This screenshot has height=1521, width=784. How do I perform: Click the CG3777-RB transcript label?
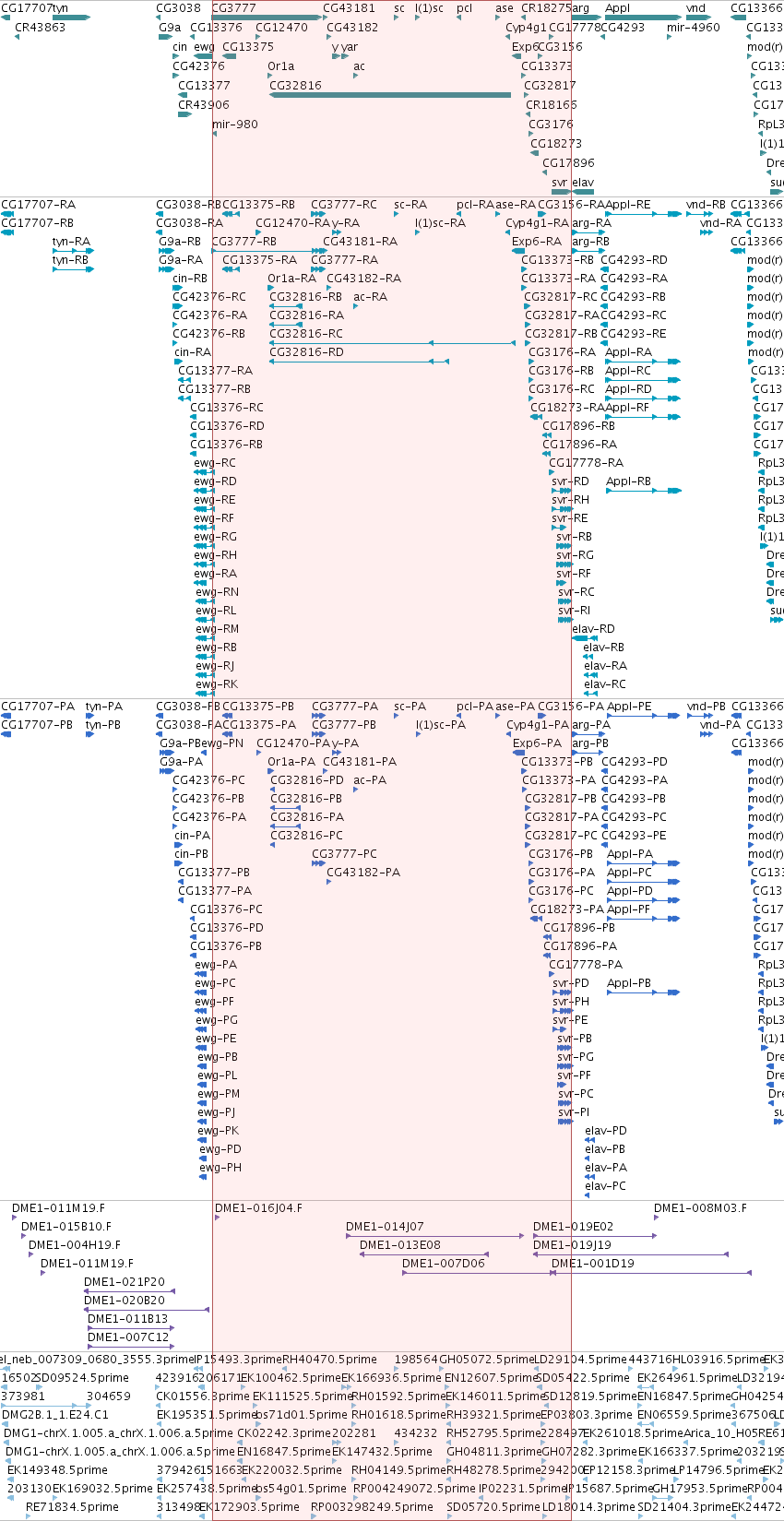pyautogui.click(x=244, y=242)
